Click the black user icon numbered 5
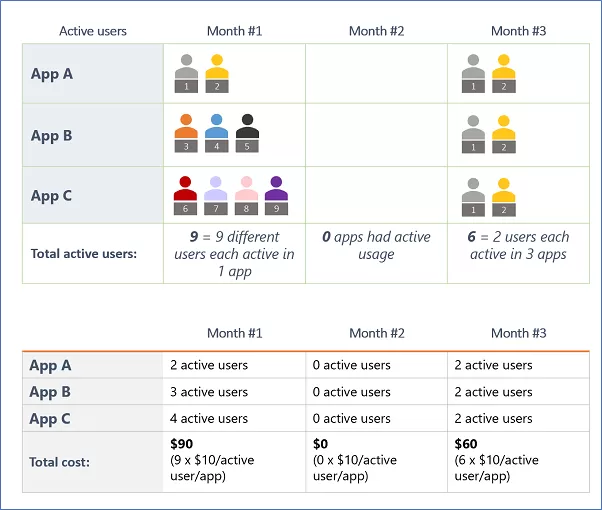The width and height of the screenshot is (602, 510). [x=247, y=133]
